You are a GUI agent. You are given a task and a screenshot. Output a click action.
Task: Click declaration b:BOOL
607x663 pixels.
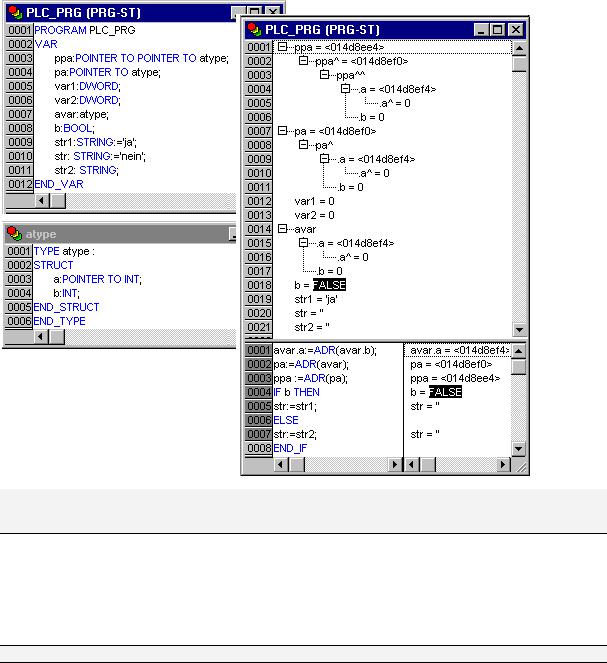point(74,128)
